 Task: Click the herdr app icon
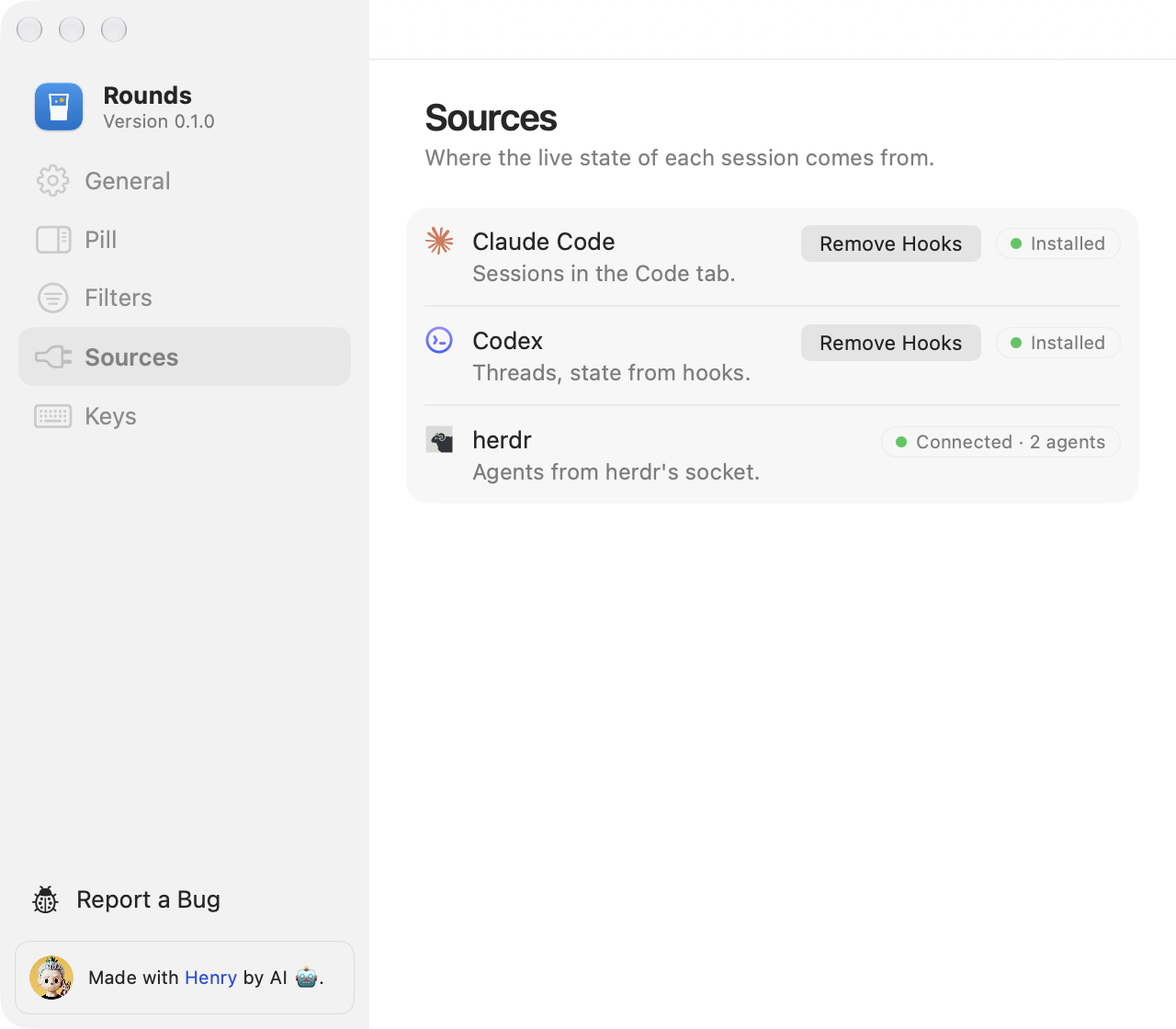439,439
